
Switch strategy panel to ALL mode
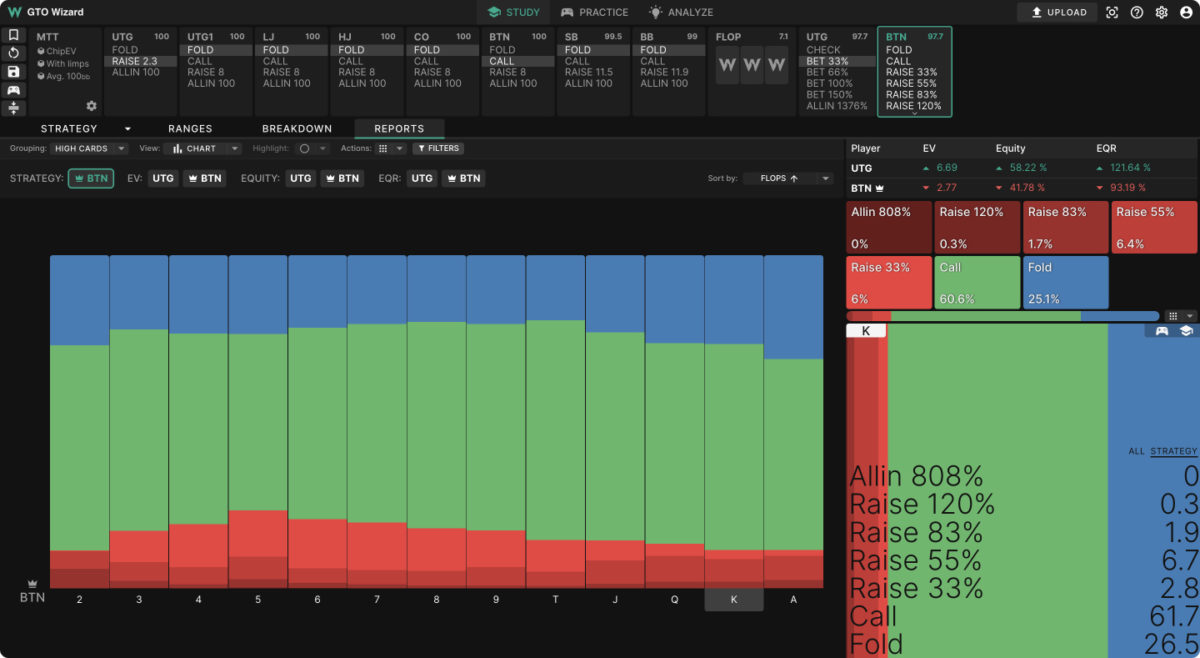[x=1136, y=451]
